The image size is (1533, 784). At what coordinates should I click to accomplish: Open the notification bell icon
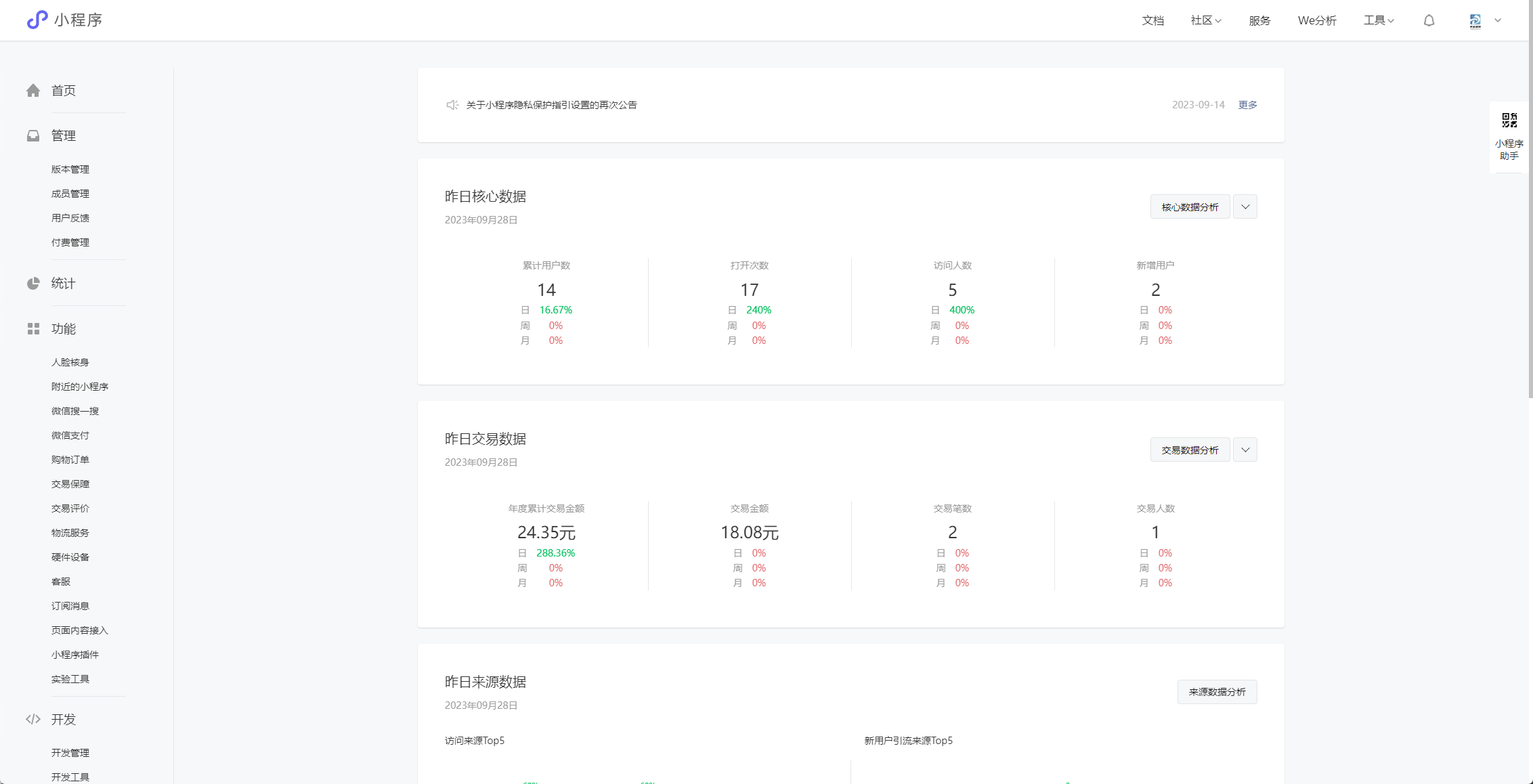(x=1429, y=20)
